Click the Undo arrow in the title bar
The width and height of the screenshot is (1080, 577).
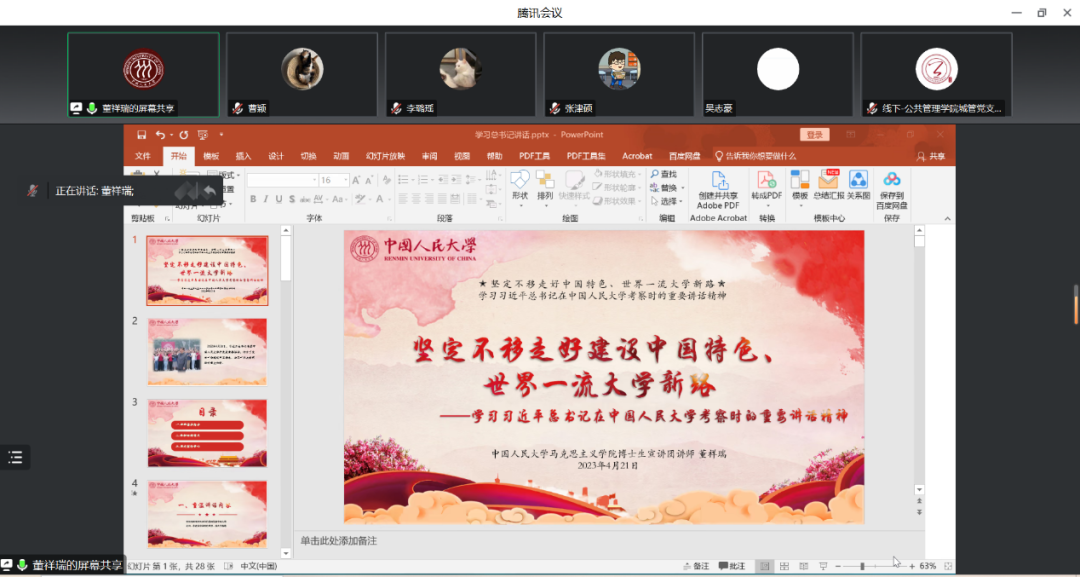[x=160, y=135]
